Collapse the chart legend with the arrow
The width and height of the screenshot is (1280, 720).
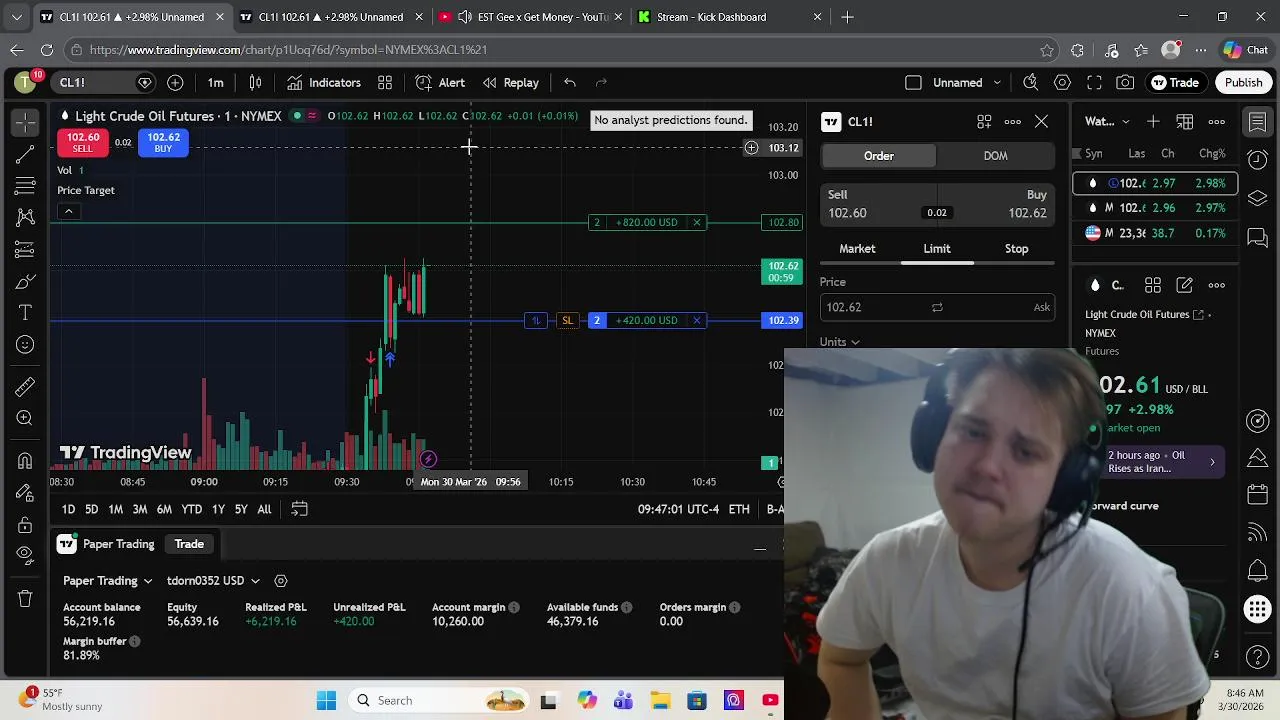click(x=68, y=211)
